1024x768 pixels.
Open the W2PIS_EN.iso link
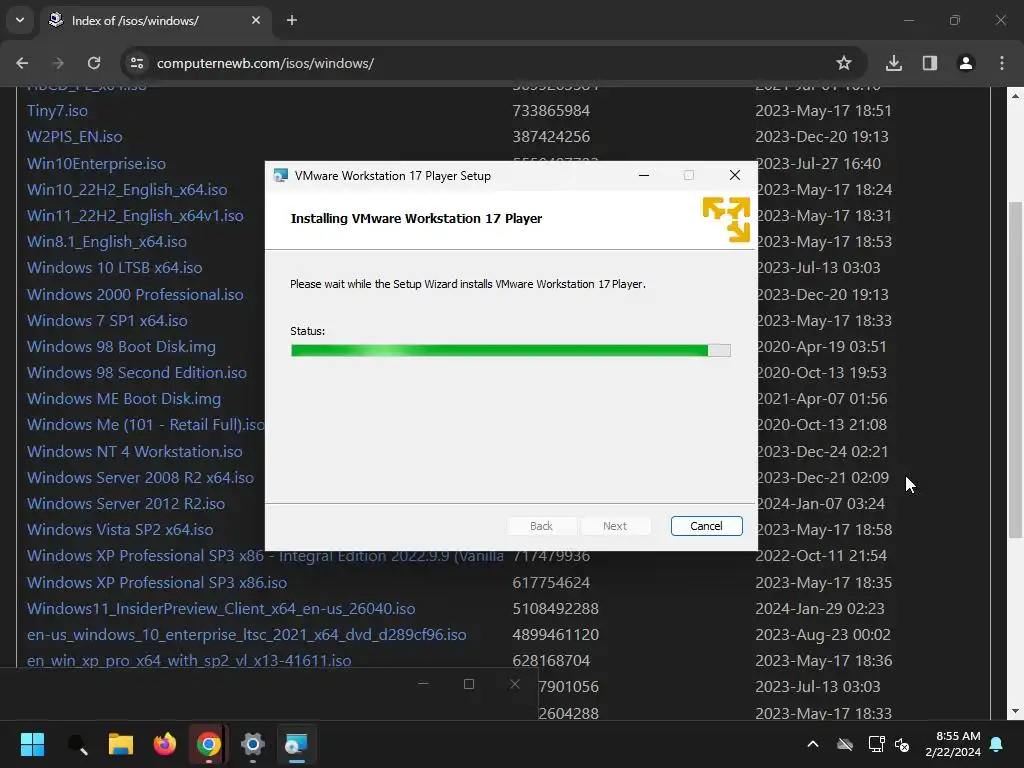[74, 137]
